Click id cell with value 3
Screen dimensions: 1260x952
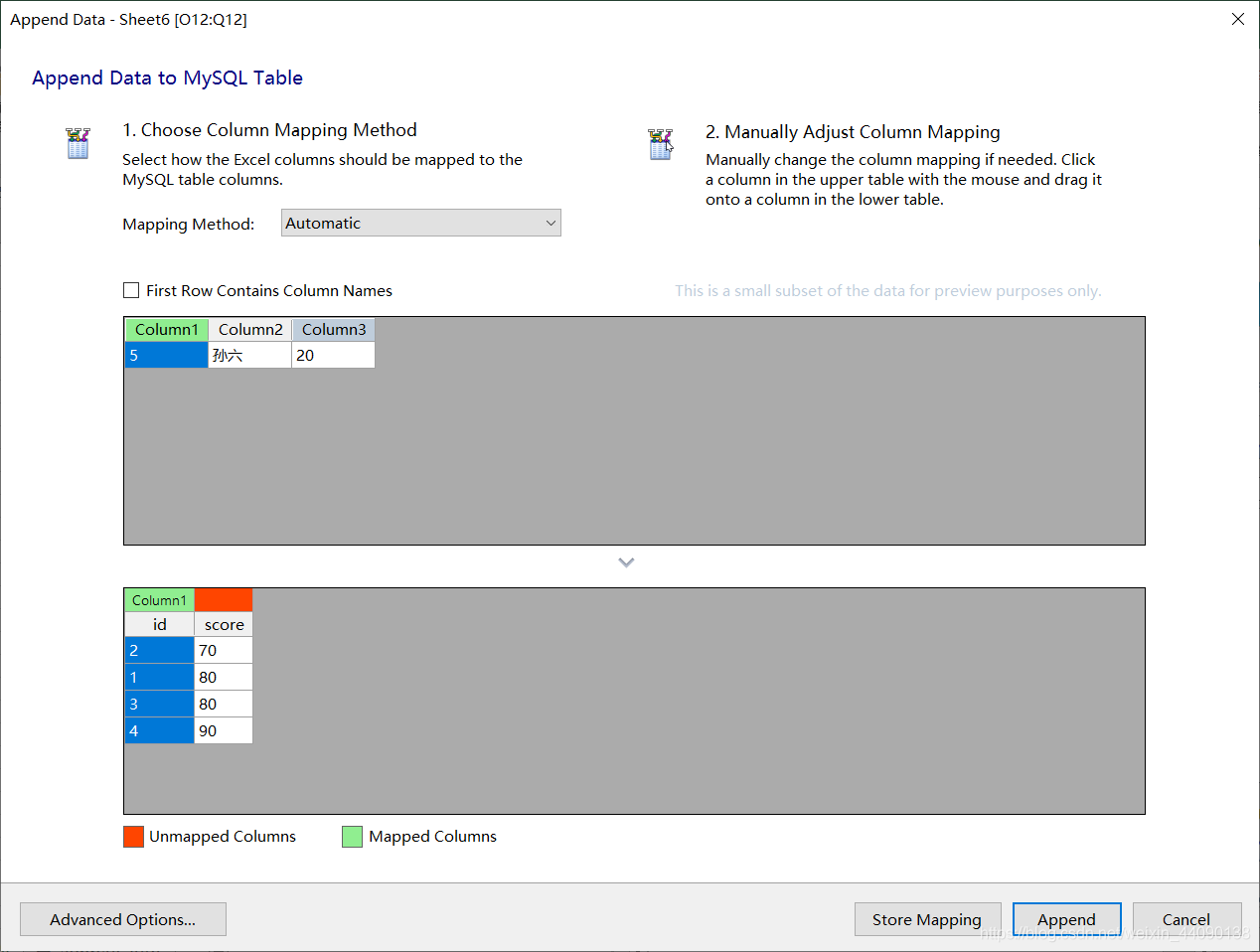tap(159, 704)
